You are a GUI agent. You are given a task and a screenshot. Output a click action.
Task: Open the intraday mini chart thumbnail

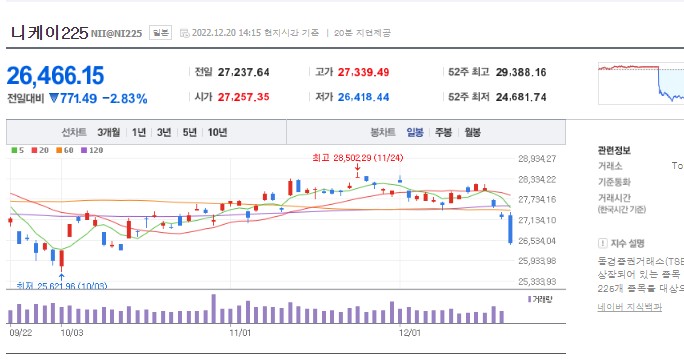pos(641,83)
